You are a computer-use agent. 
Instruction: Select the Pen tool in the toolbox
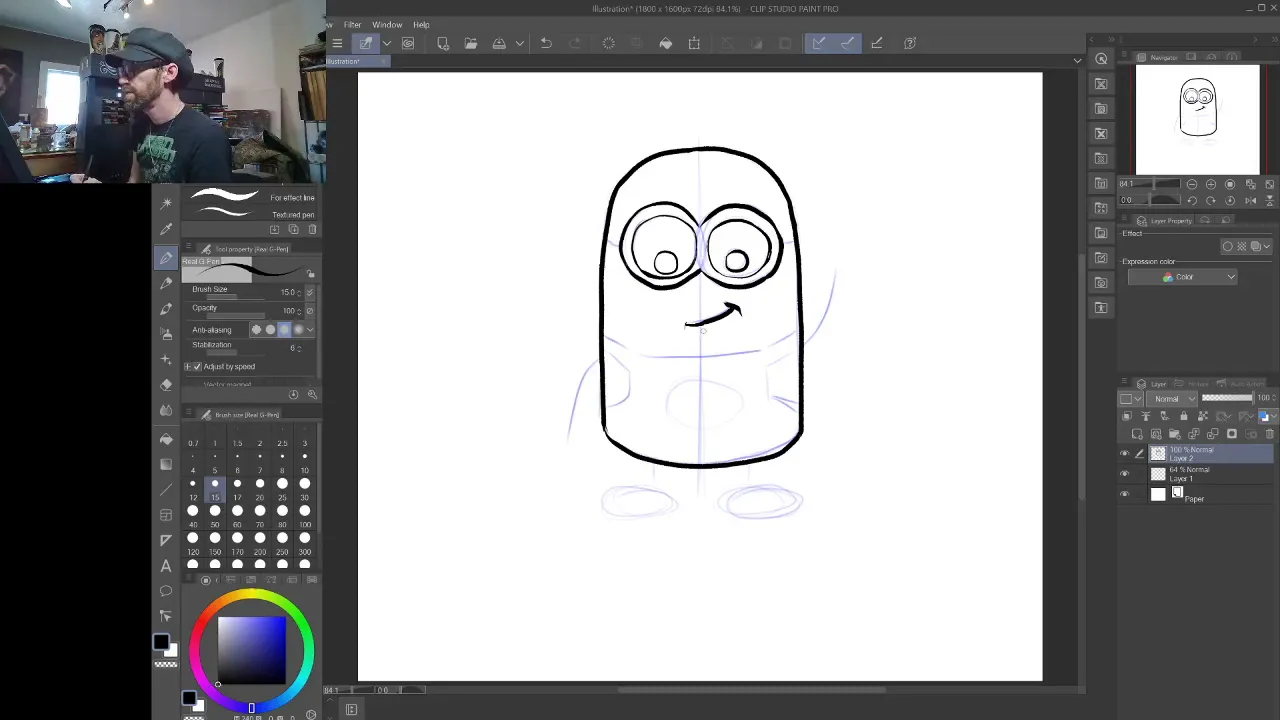point(166,258)
